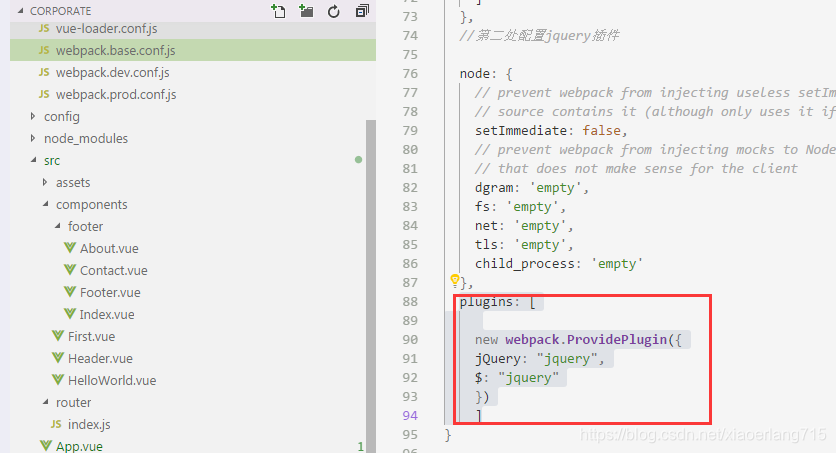Click on "net: 'empty'," code line
This screenshot has height=453, width=836.
pos(524,226)
